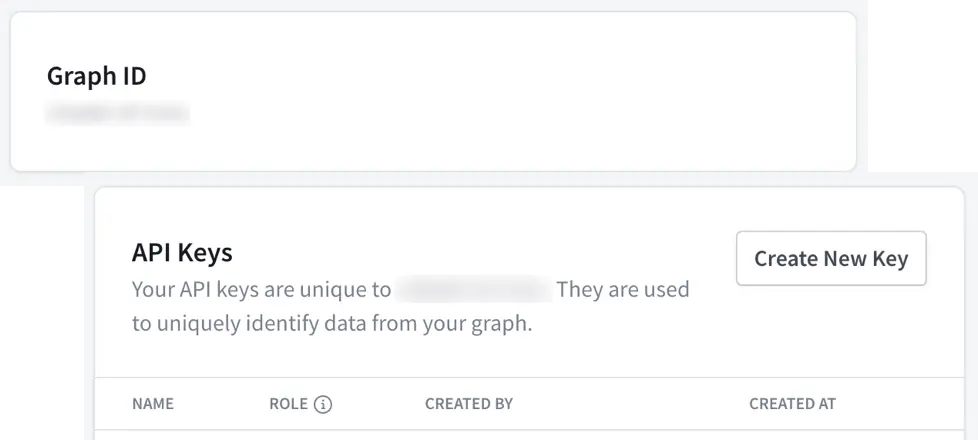978x440 pixels.
Task: Click the blurred graph name in description
Action: (473, 291)
